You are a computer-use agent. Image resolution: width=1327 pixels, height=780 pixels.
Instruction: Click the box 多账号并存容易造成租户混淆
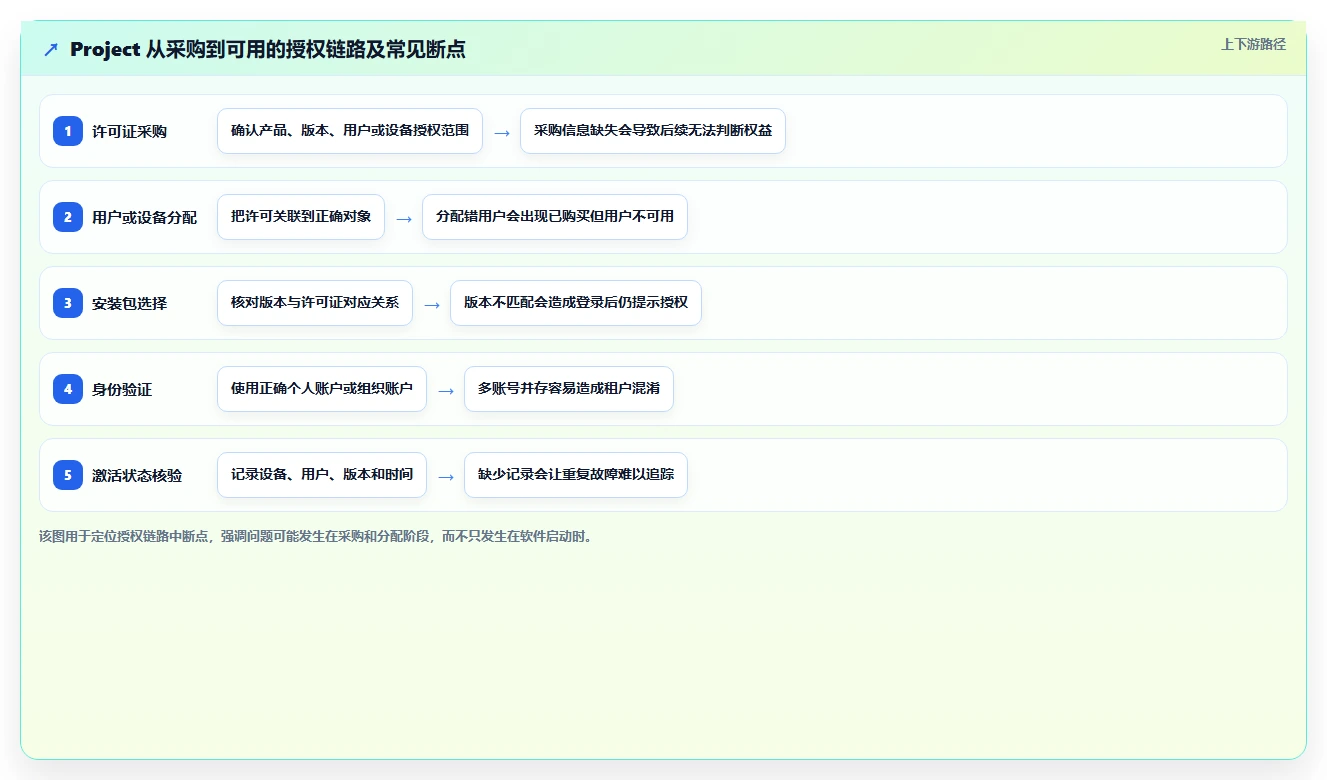pos(569,389)
